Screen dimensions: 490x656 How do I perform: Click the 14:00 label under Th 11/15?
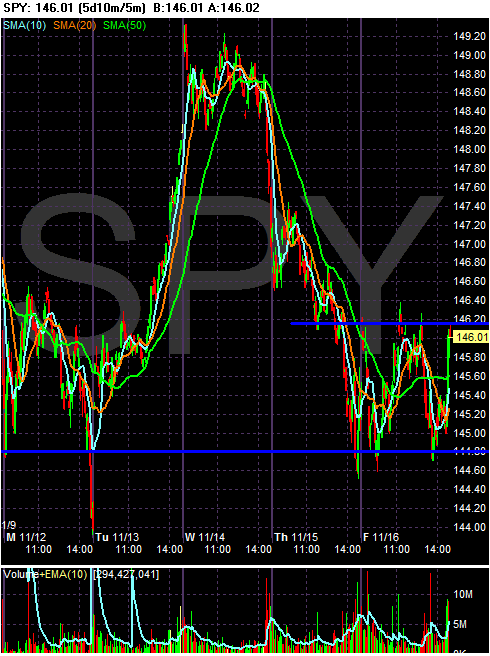349,549
